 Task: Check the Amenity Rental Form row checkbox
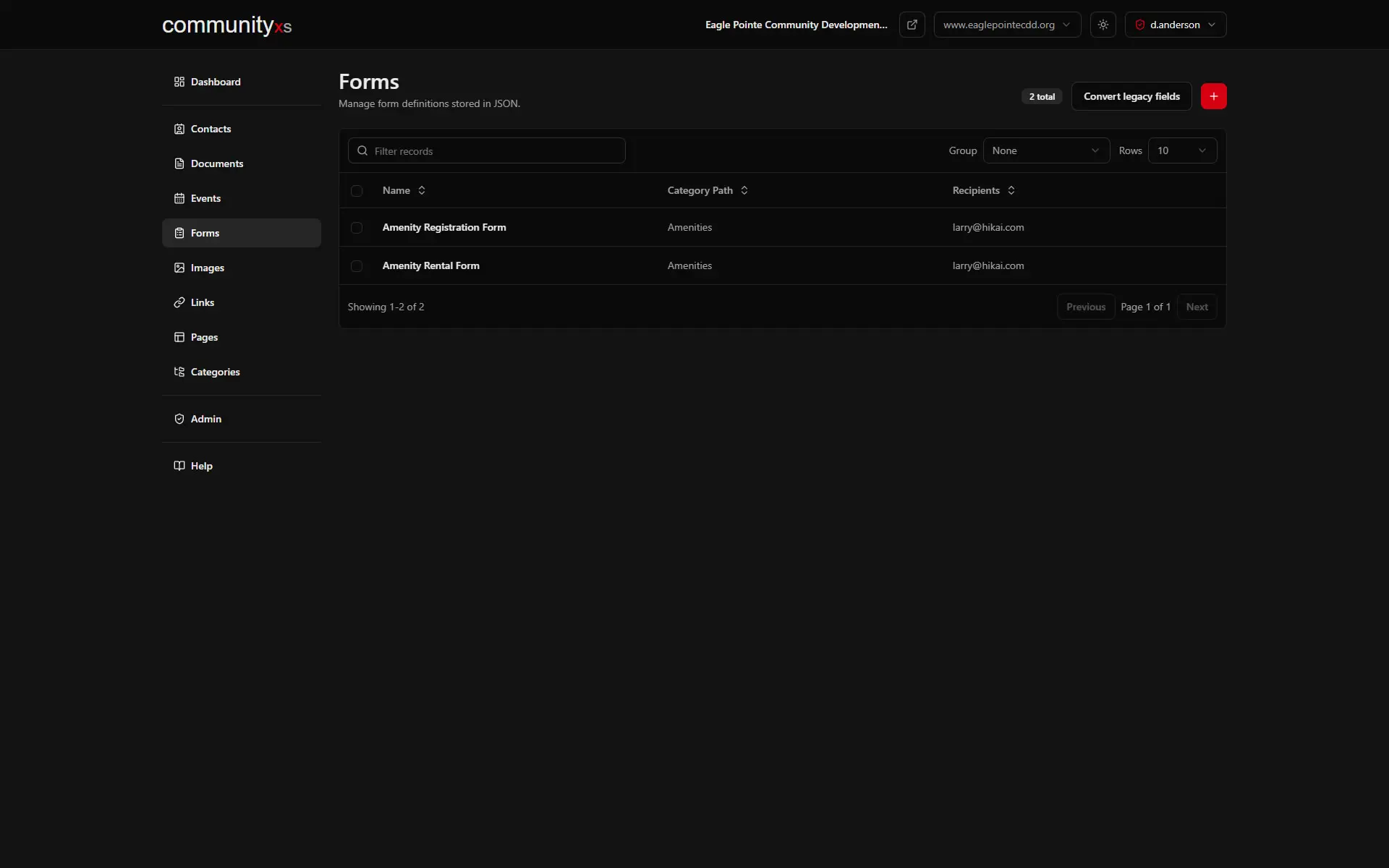tap(357, 266)
